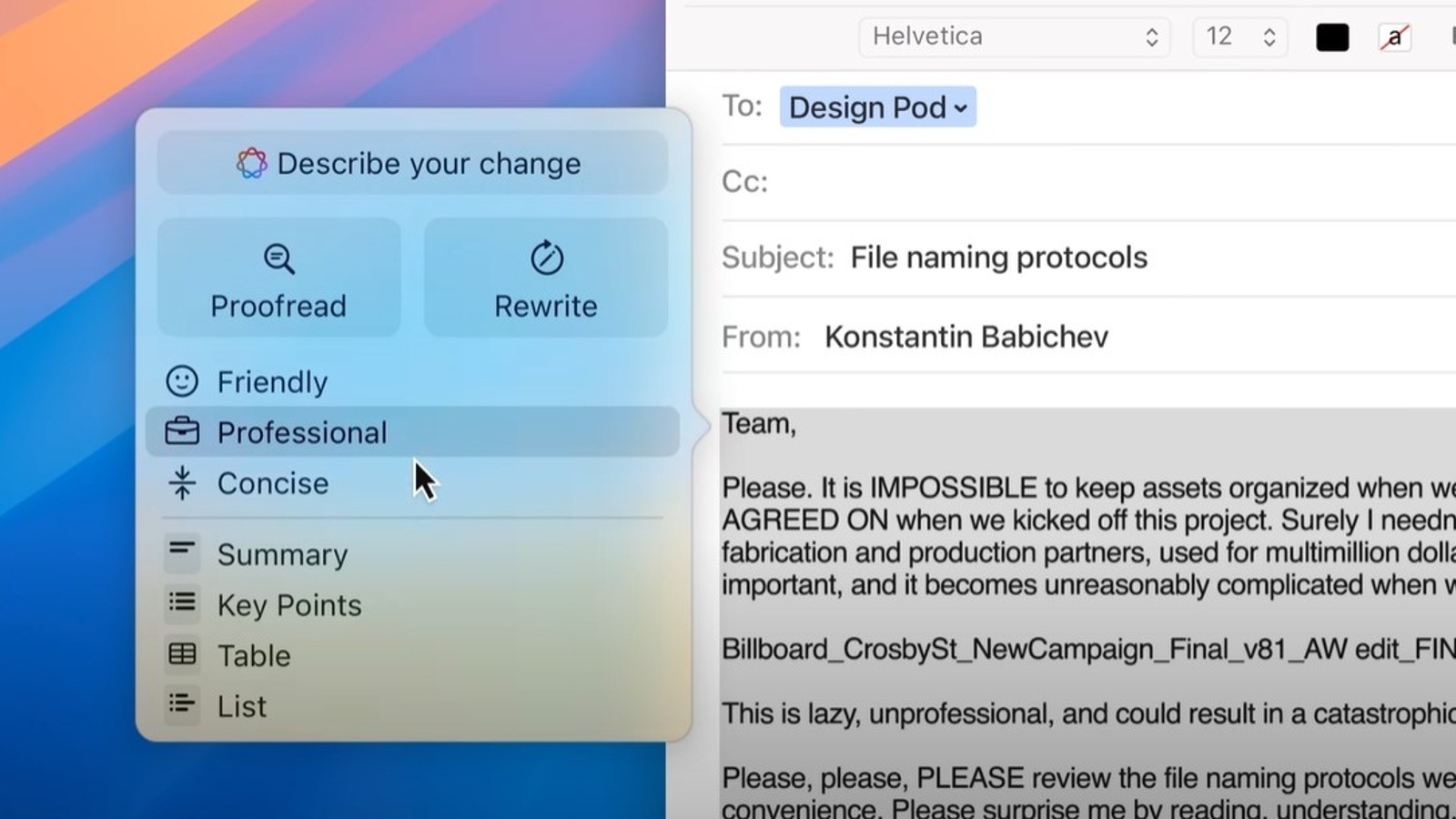
Task: Click the Summary lines icon
Action: pos(182,552)
